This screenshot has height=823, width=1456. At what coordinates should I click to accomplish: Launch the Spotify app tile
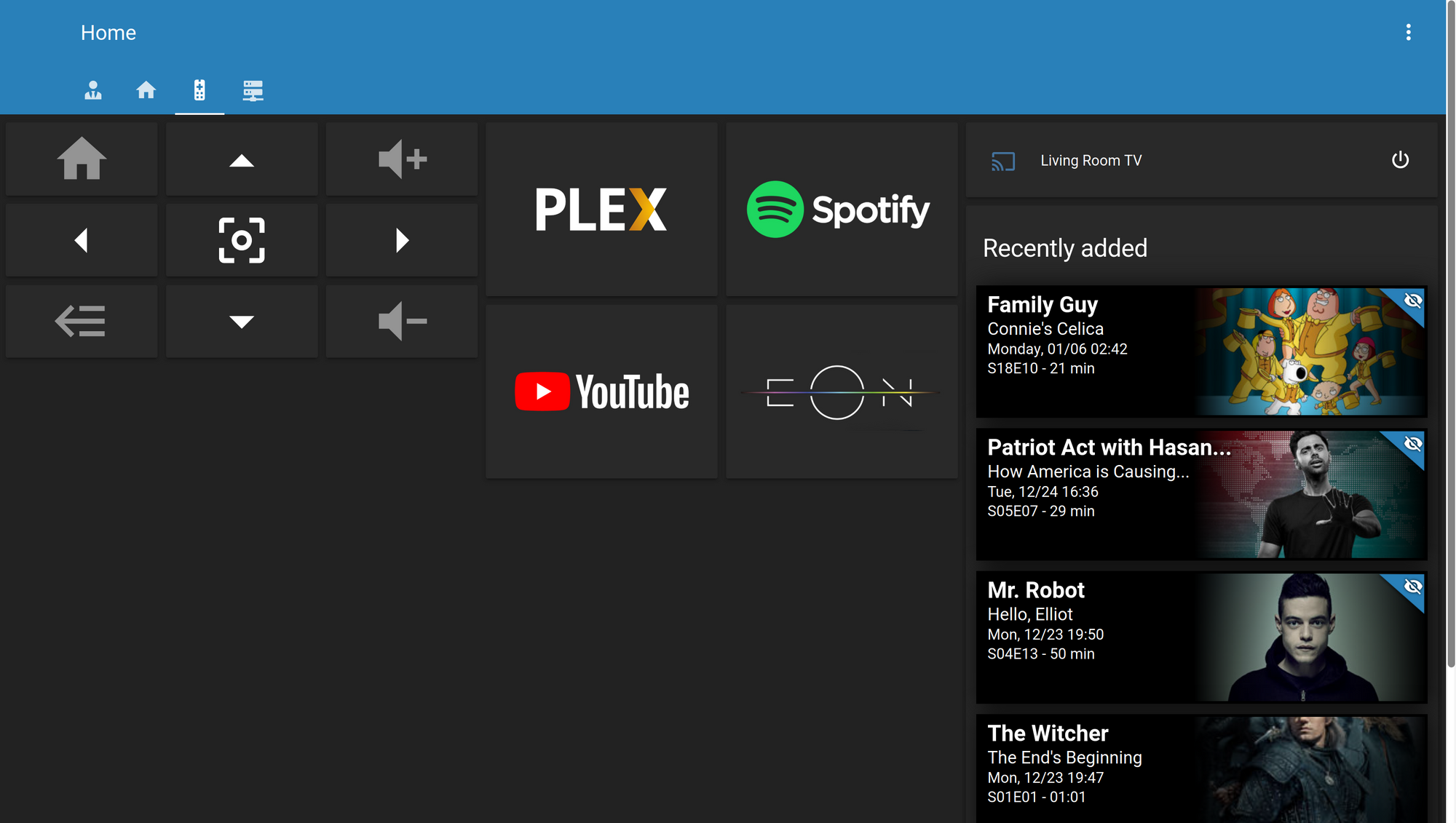tap(842, 210)
